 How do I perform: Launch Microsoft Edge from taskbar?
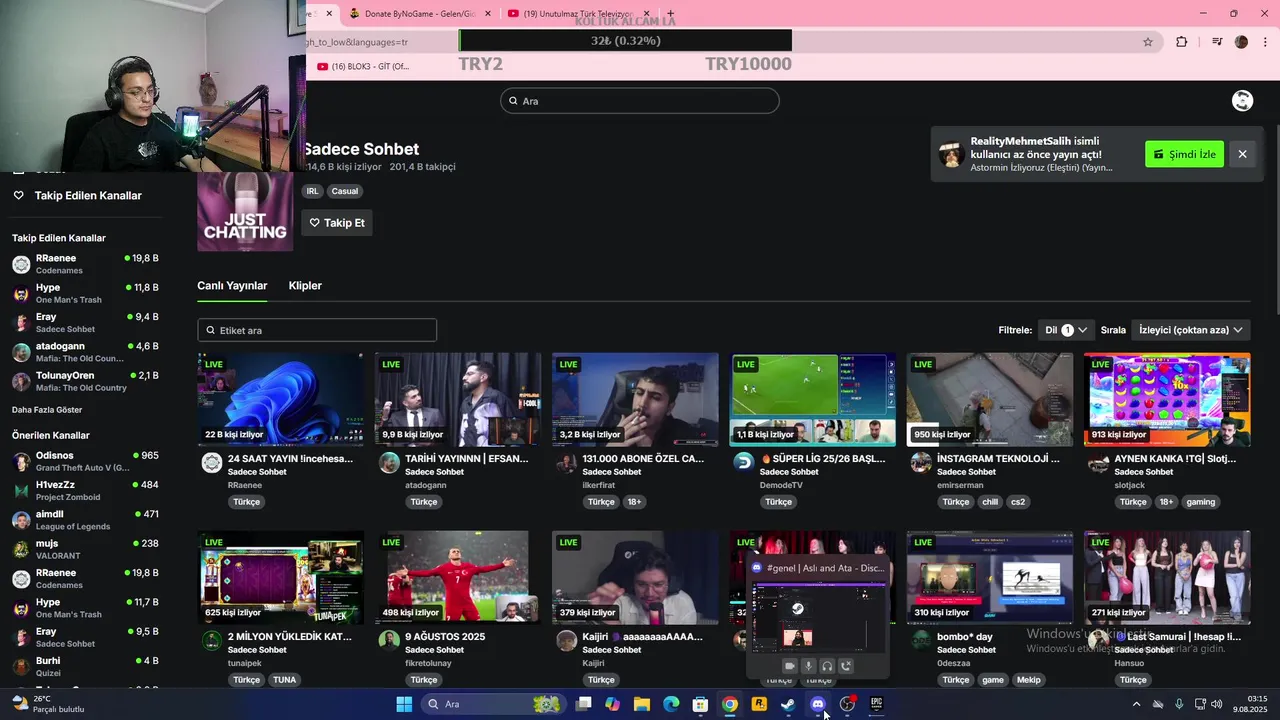pyautogui.click(x=671, y=704)
